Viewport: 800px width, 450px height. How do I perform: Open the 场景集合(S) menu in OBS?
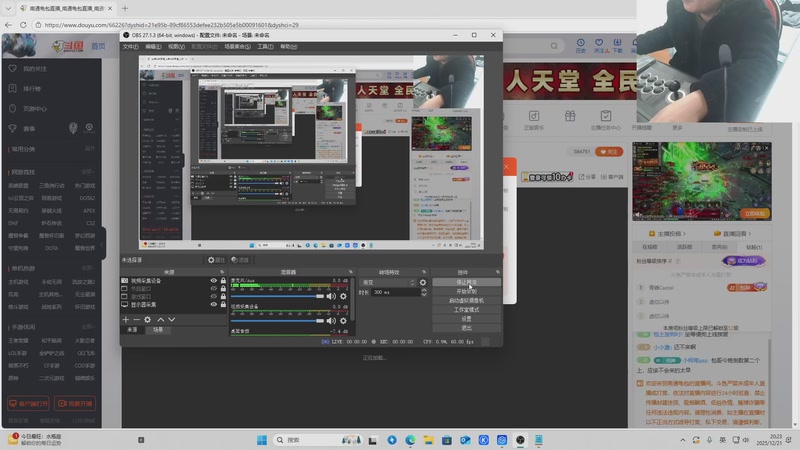(237, 46)
